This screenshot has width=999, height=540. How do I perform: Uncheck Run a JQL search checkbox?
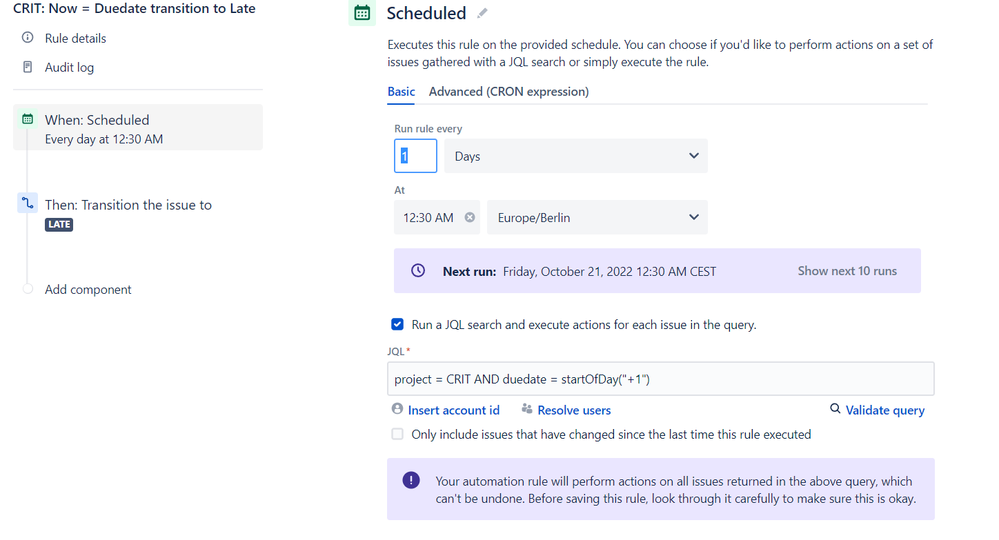[x=398, y=324]
